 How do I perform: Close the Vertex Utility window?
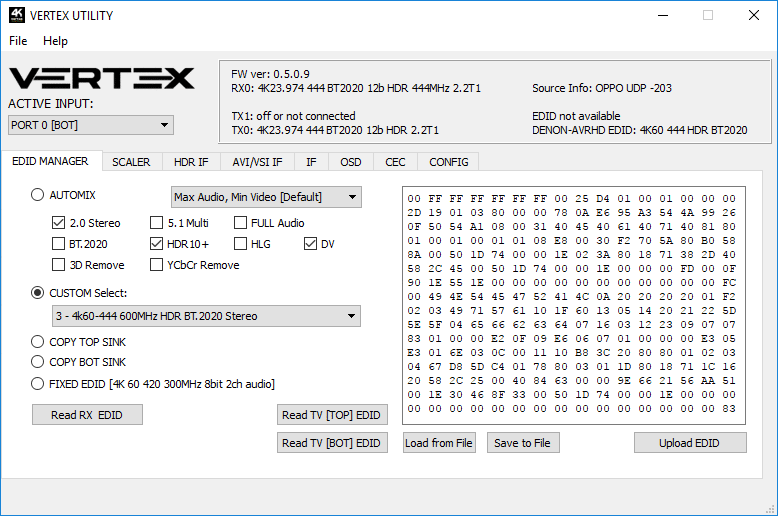[754, 15]
